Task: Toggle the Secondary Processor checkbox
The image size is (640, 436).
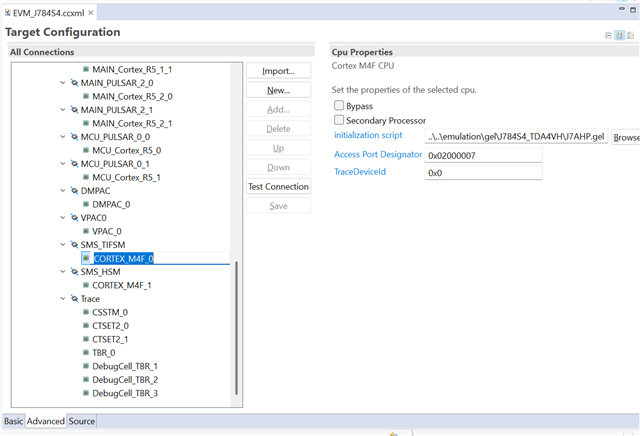Action: 340,120
